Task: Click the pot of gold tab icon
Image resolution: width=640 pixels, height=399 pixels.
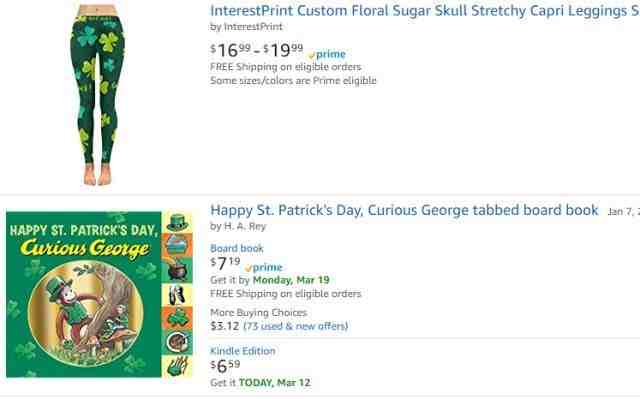Action: 178,270
